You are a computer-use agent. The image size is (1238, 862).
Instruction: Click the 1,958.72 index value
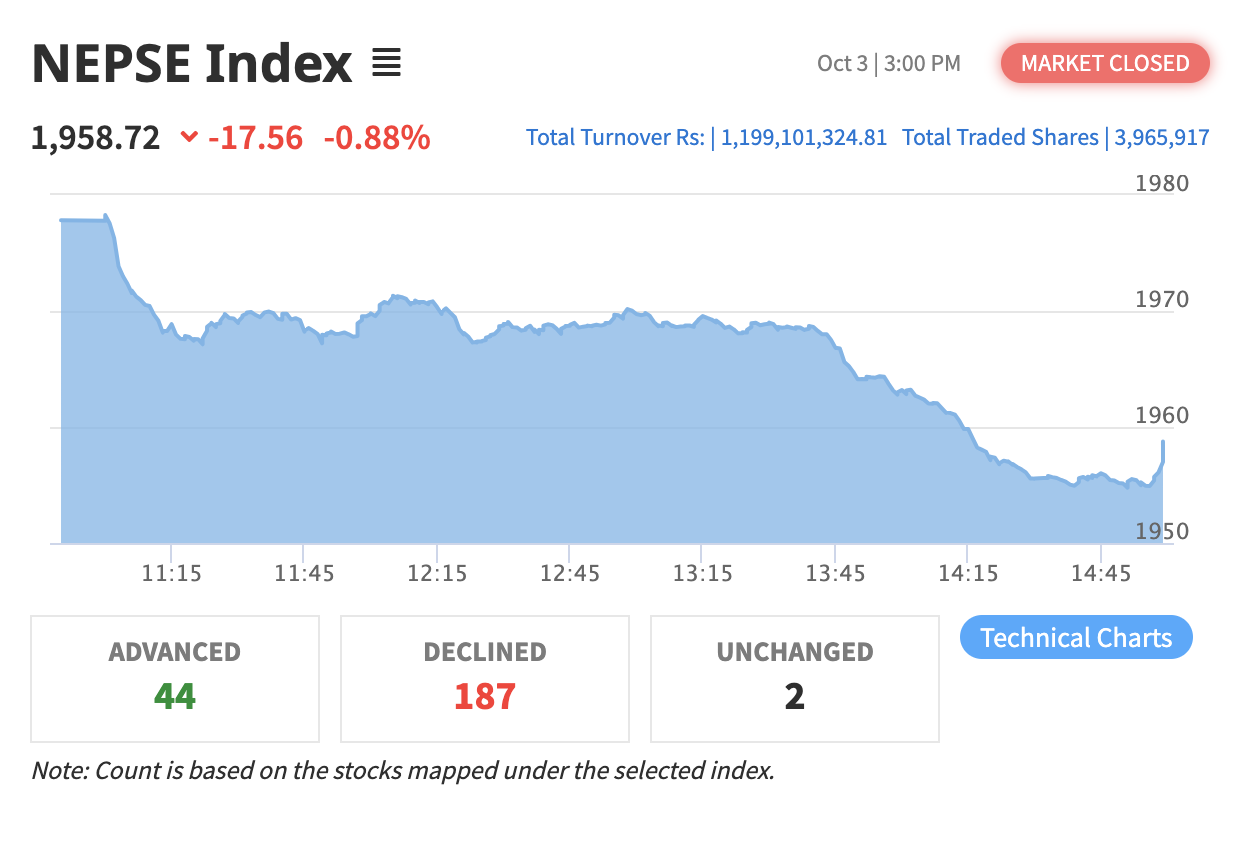click(x=96, y=137)
